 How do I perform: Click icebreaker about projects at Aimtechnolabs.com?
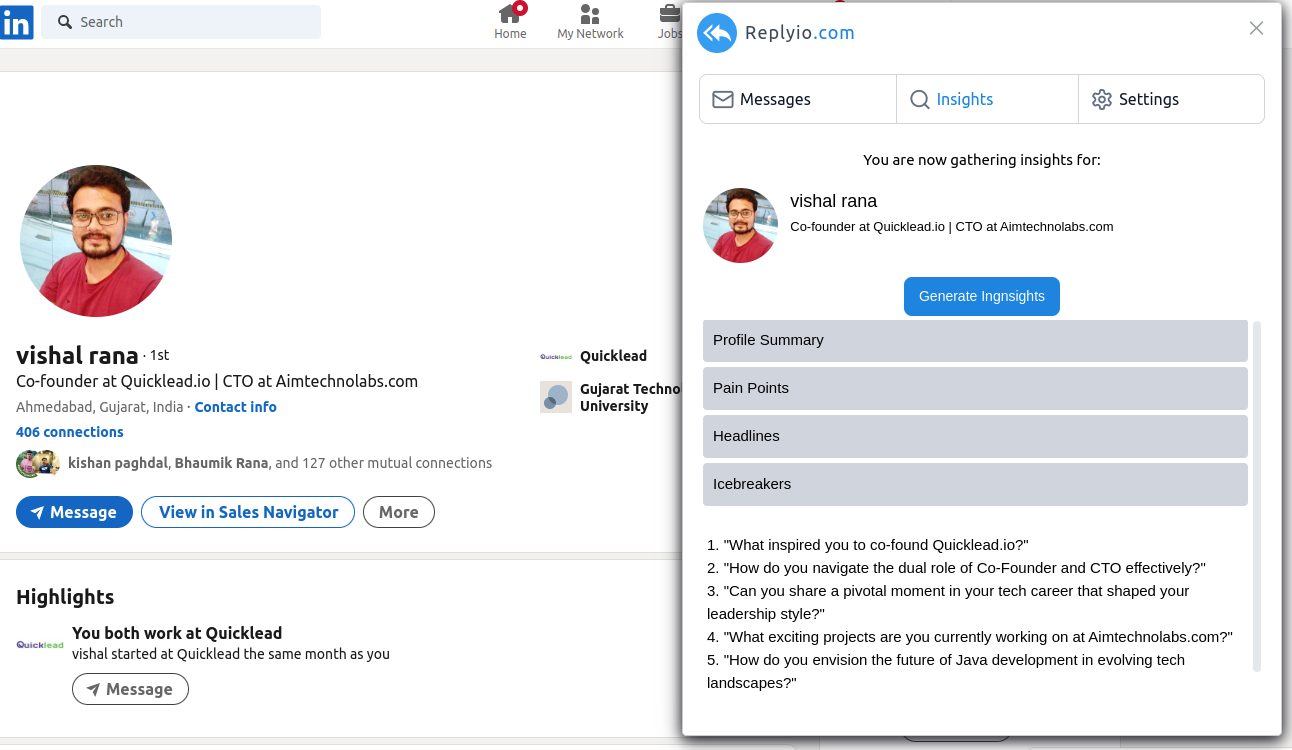tap(970, 637)
